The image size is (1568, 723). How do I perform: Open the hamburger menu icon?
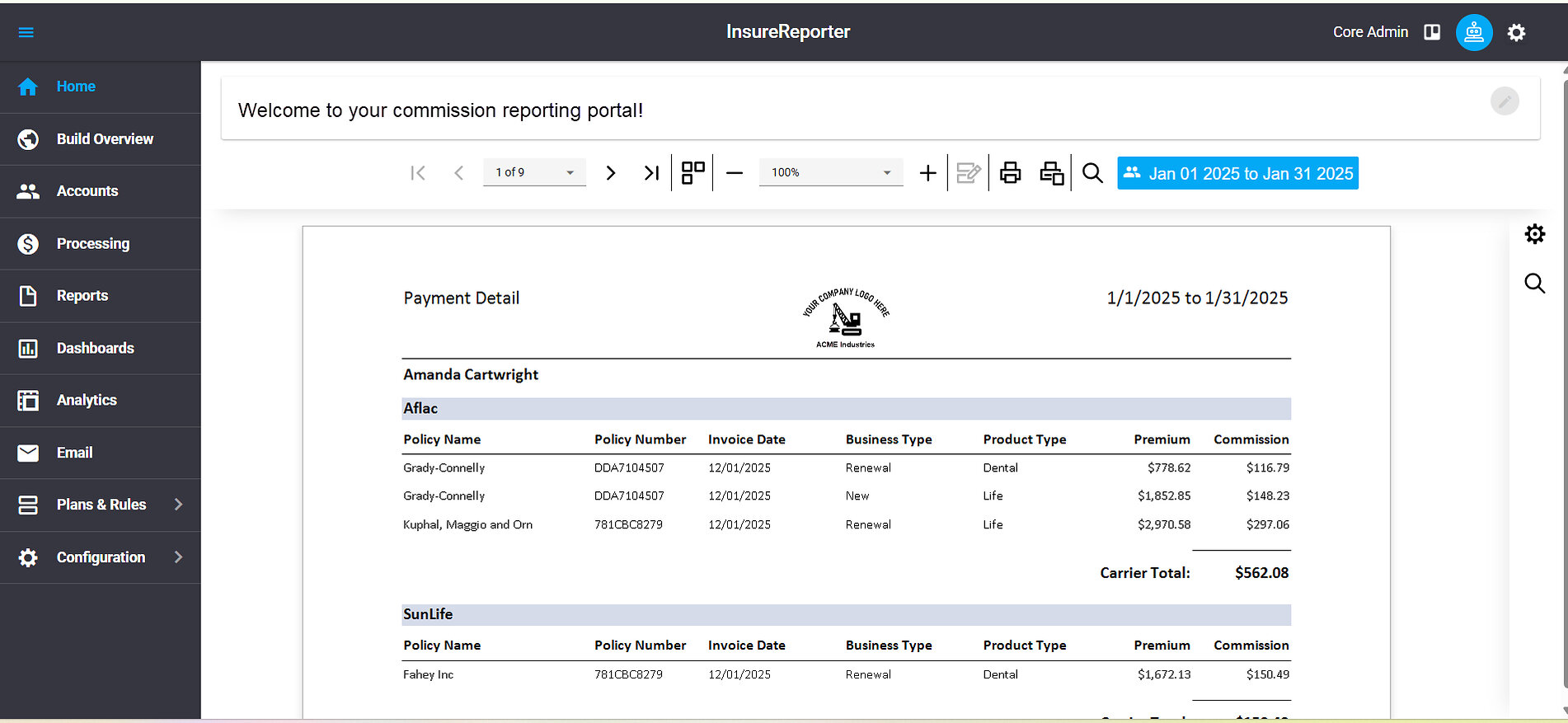point(26,32)
